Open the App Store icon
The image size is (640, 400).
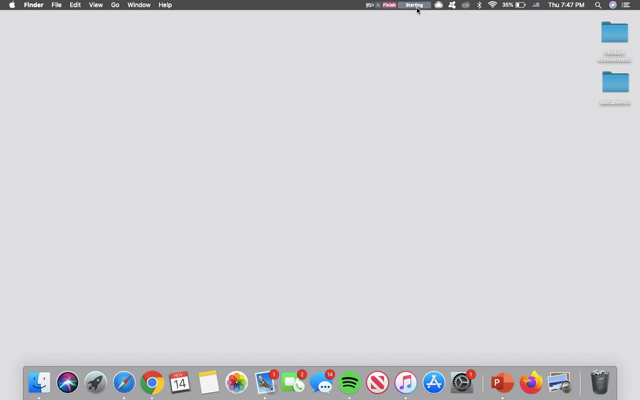click(433, 382)
